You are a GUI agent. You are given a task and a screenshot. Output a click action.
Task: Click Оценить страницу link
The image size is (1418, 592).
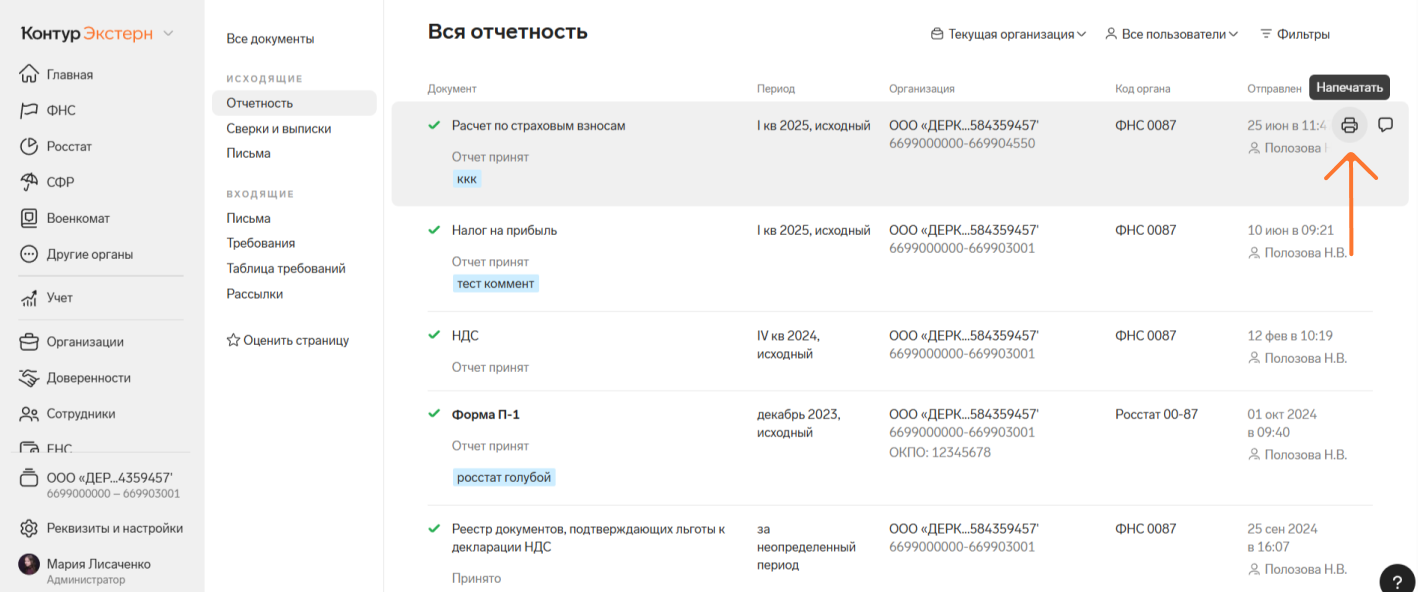pyautogui.click(x=288, y=340)
